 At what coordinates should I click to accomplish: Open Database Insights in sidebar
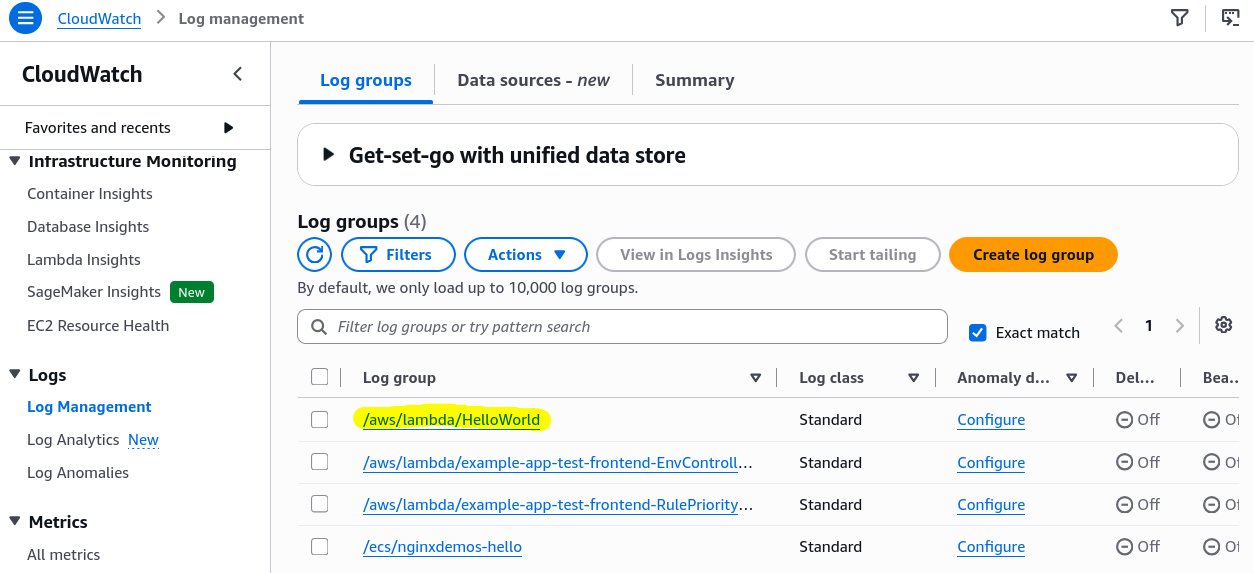click(x=88, y=227)
